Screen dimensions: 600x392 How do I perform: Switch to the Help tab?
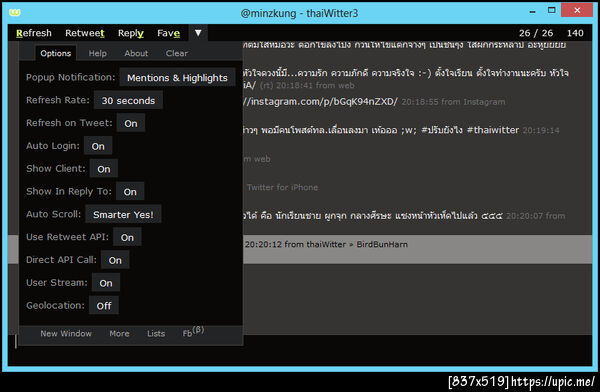tap(98, 53)
